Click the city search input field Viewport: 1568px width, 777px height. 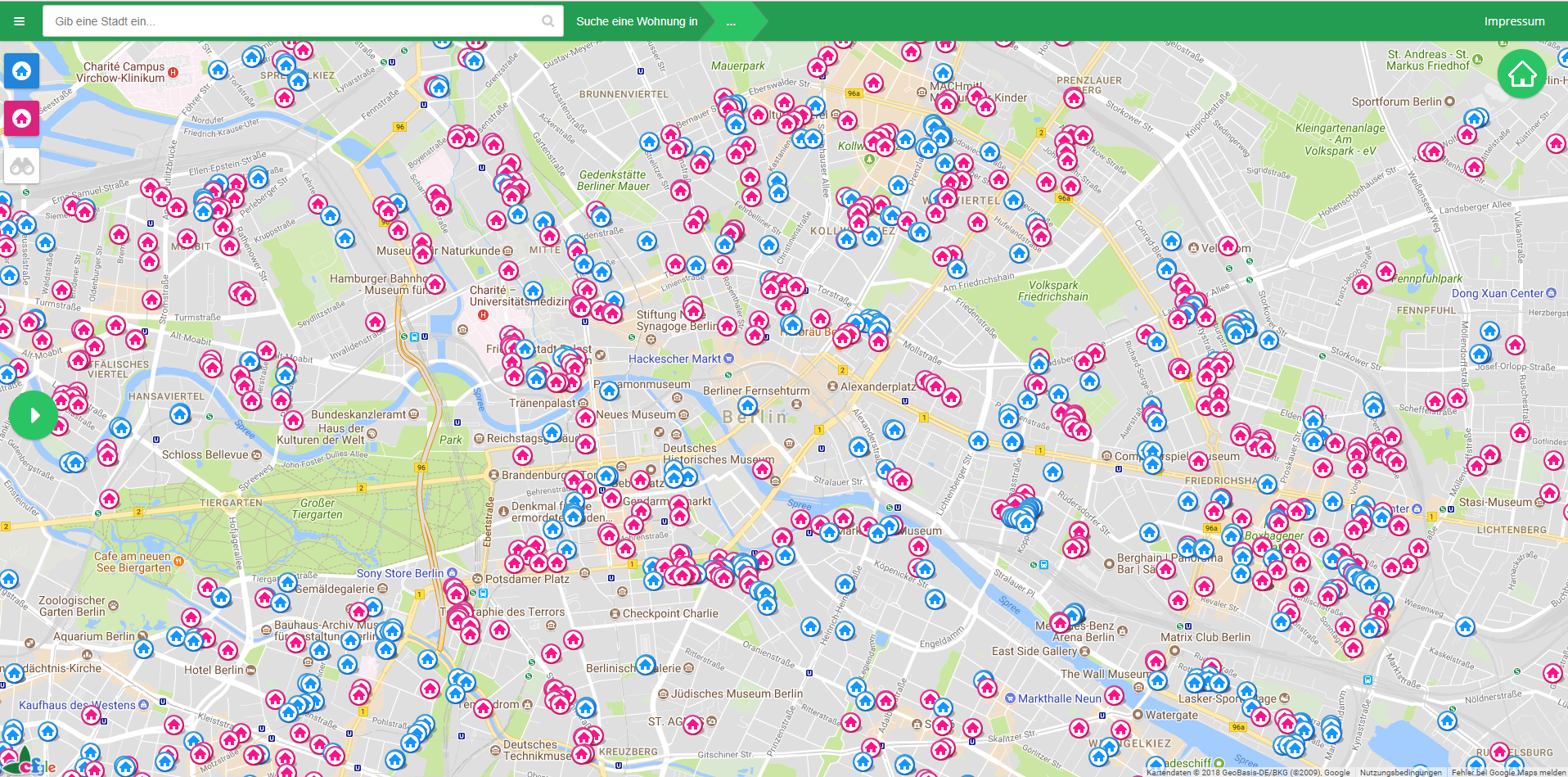tap(295, 21)
